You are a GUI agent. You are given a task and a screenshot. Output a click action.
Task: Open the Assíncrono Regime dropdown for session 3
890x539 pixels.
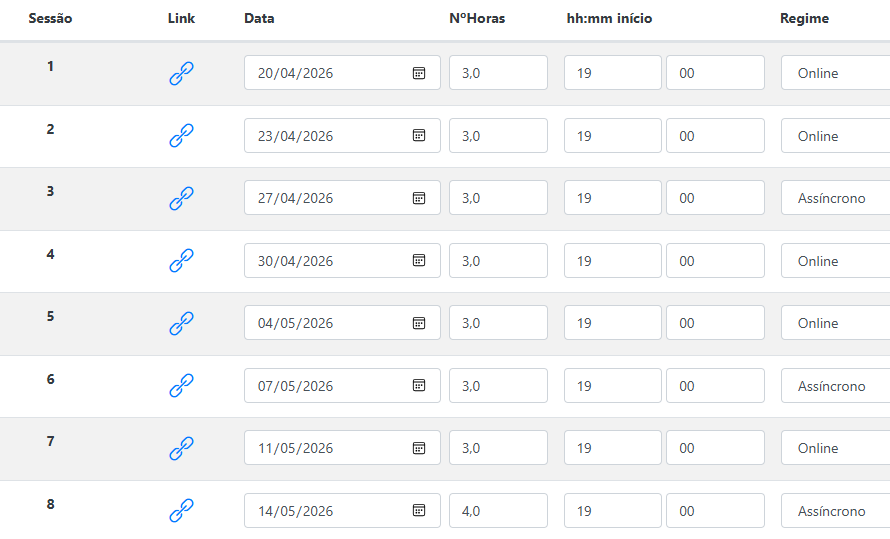click(836, 198)
